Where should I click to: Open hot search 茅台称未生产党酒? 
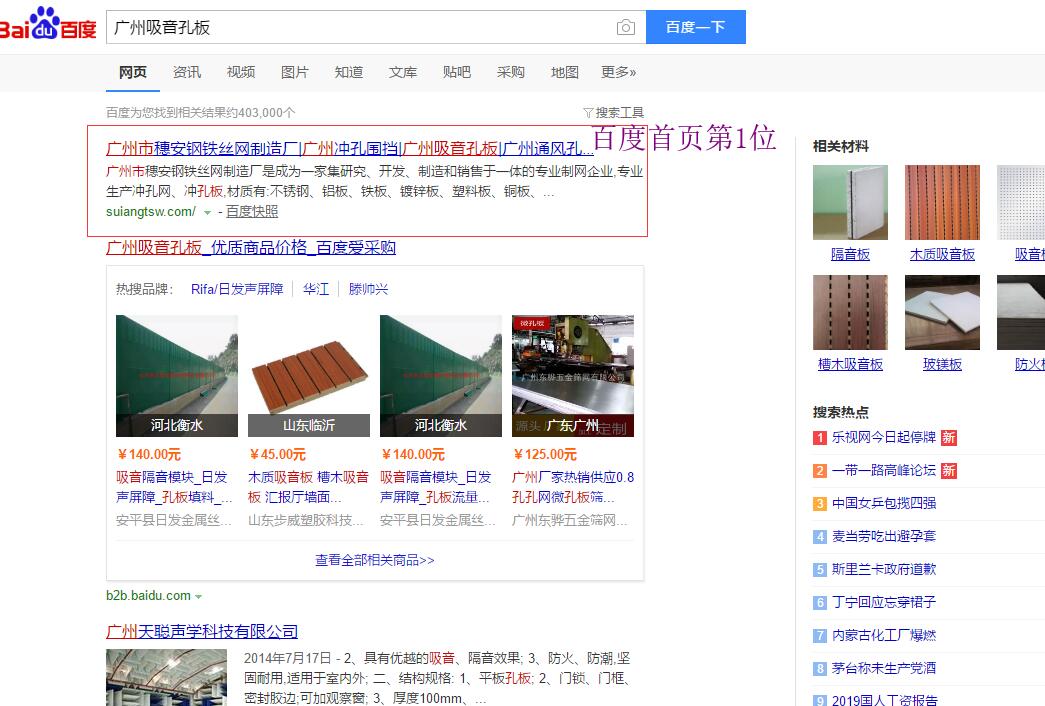(x=884, y=668)
